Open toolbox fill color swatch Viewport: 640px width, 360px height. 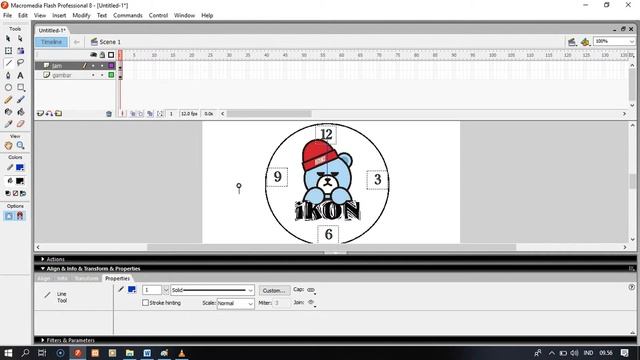click(x=20, y=181)
